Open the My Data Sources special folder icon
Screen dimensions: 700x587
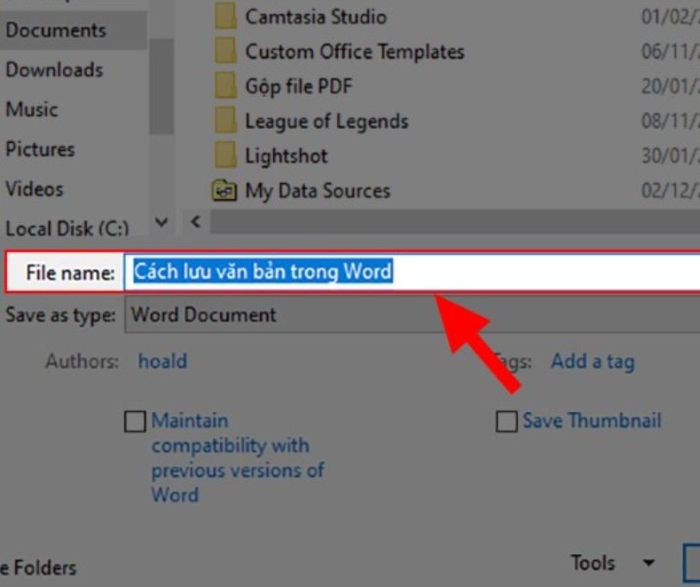click(x=226, y=191)
